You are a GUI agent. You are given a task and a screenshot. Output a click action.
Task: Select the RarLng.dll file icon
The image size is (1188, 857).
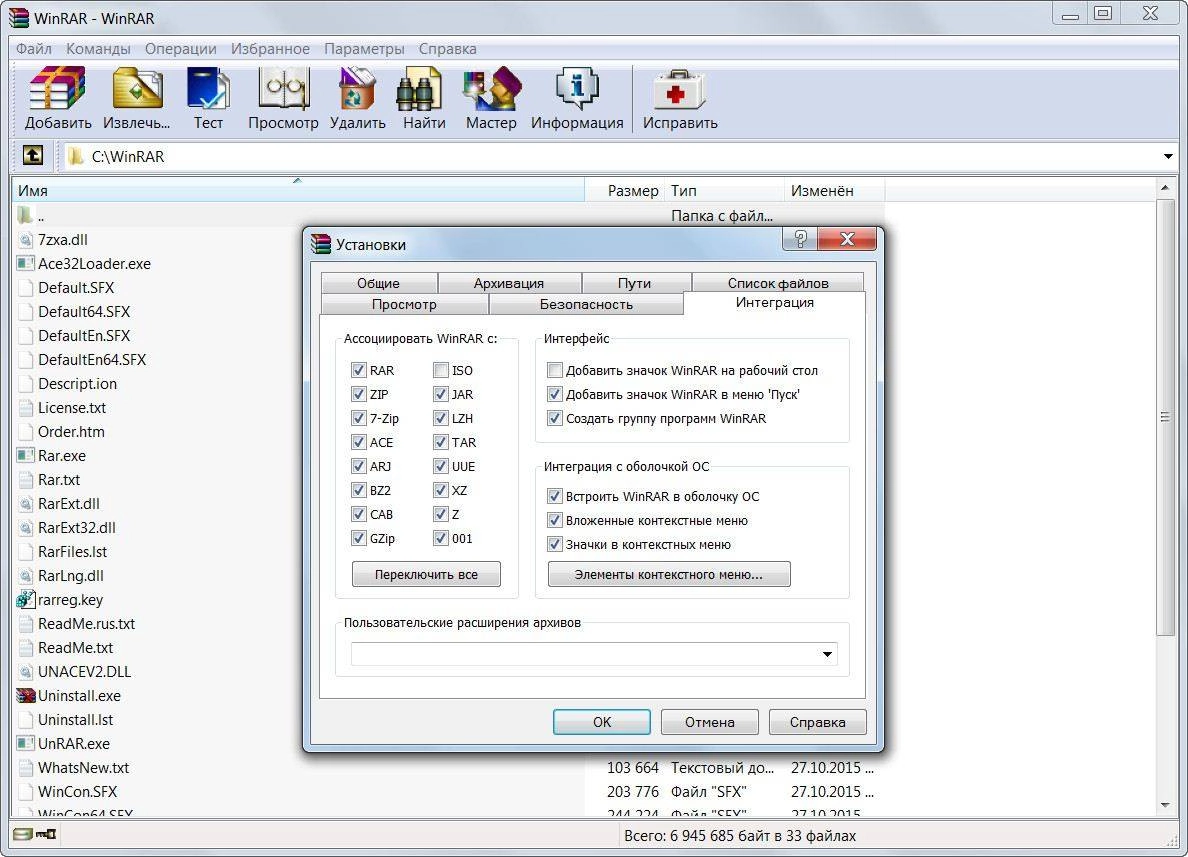26,576
